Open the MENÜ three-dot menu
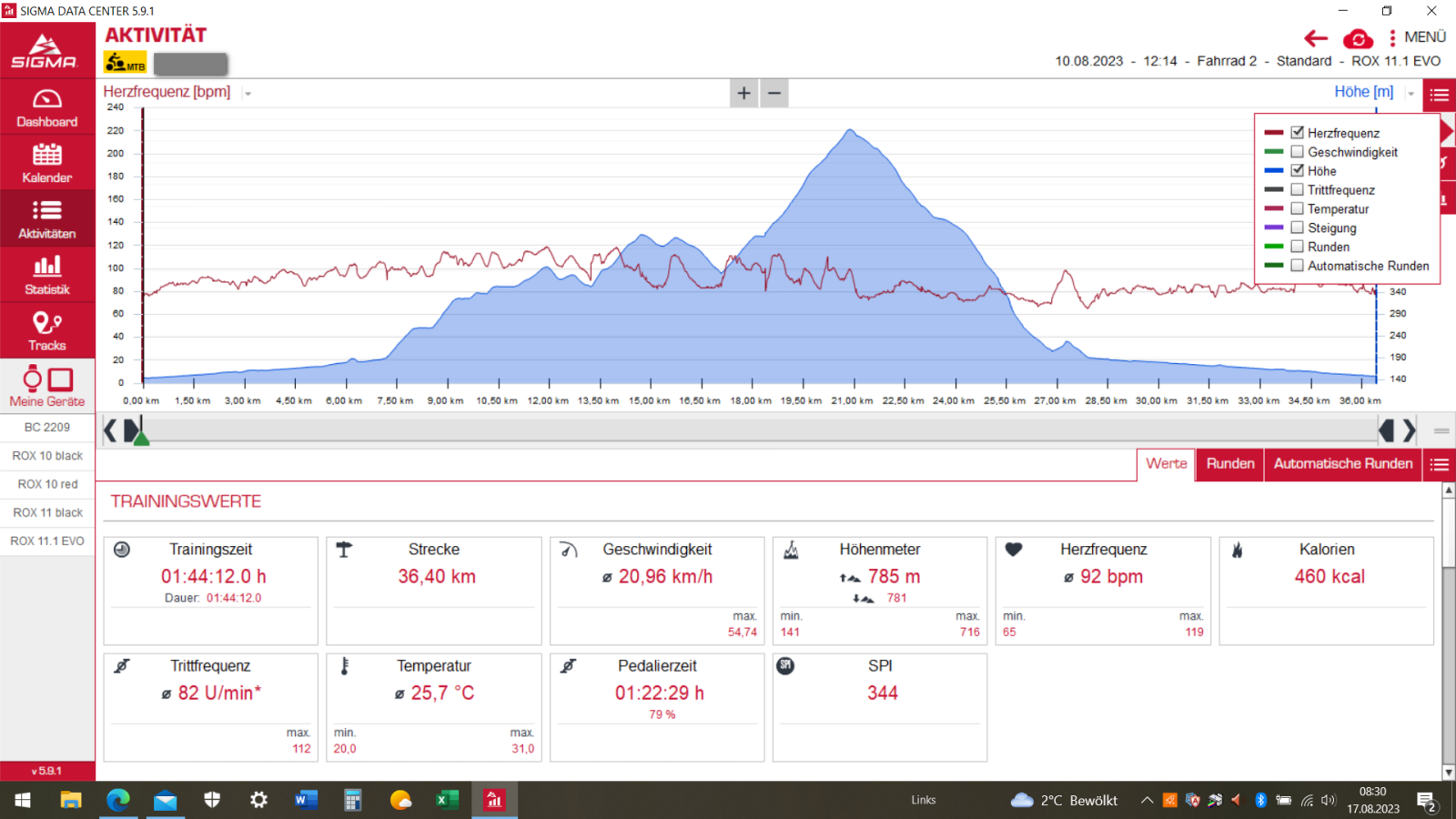This screenshot has width=1456, height=819. [x=1417, y=37]
